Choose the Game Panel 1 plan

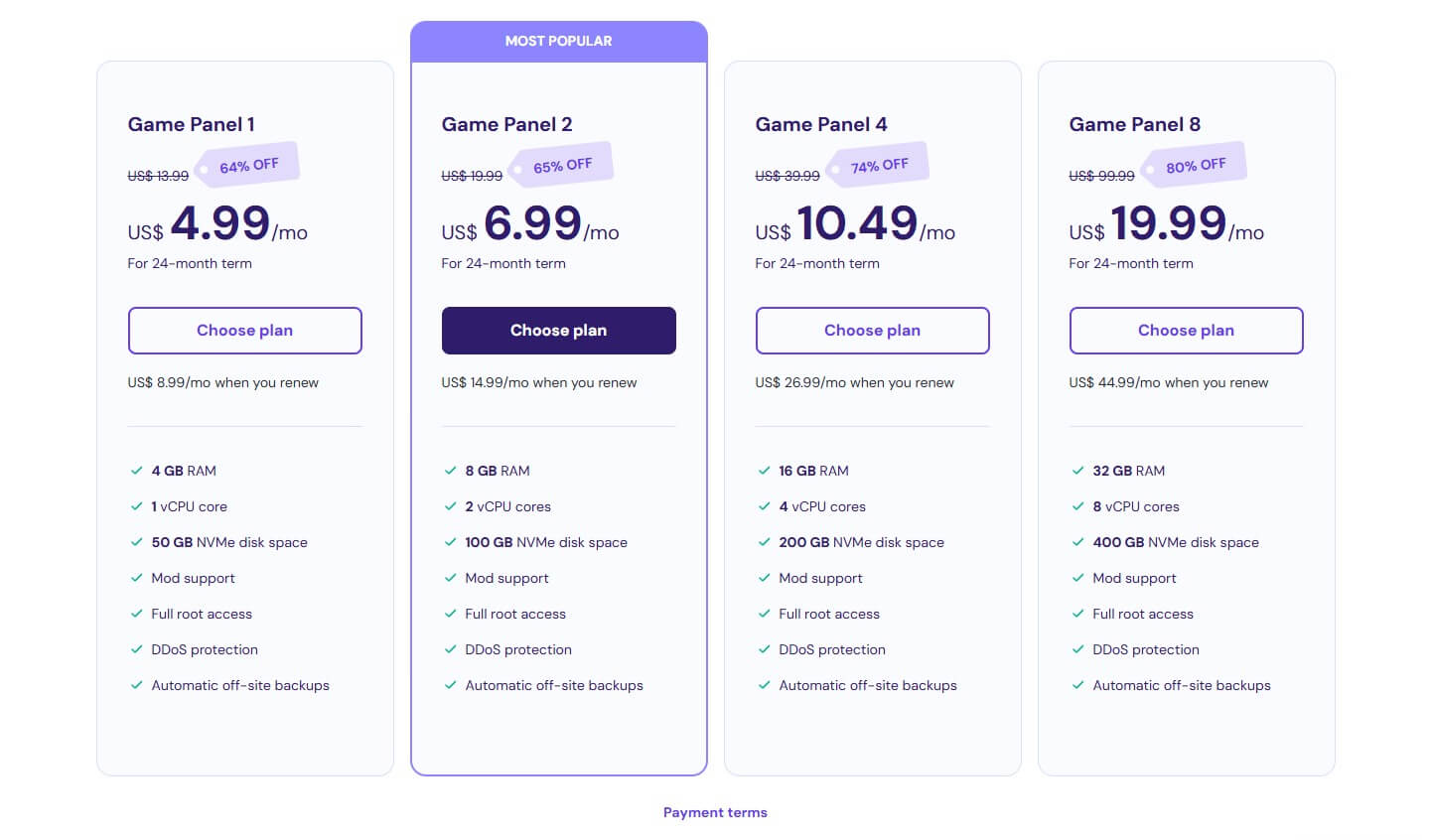click(x=245, y=331)
